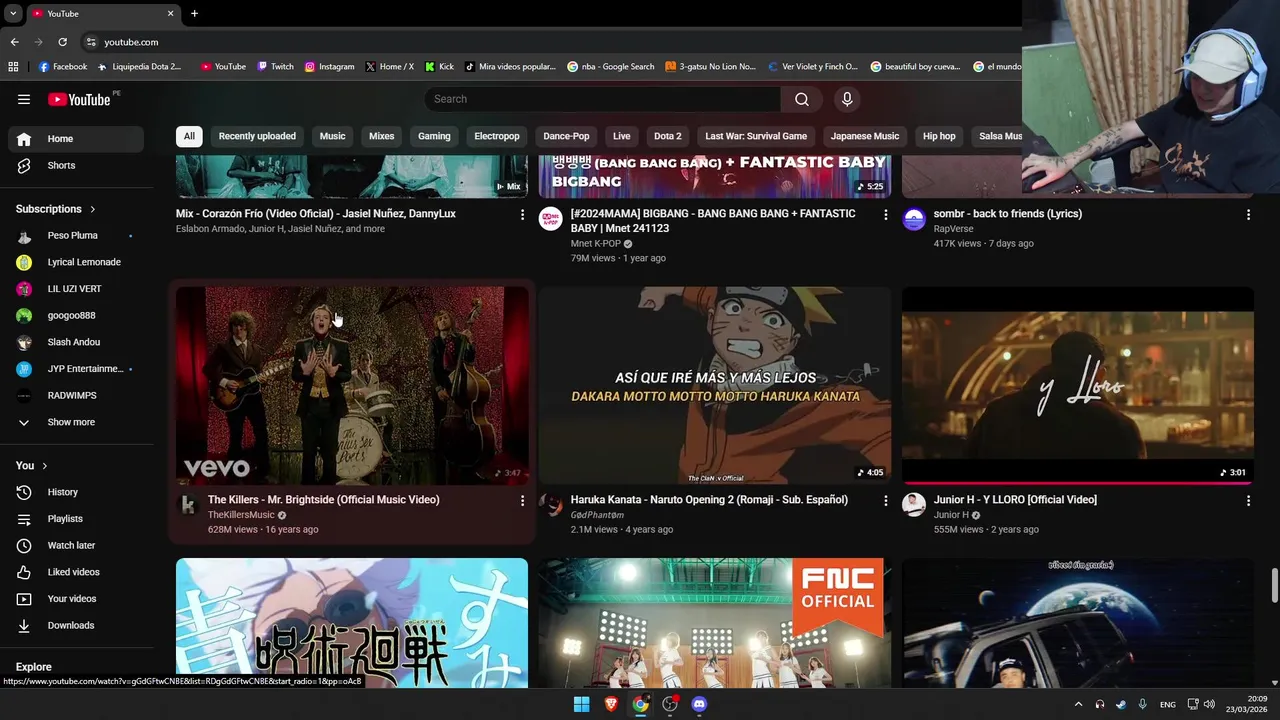Open the YouTube hamburger guide menu

click(24, 99)
